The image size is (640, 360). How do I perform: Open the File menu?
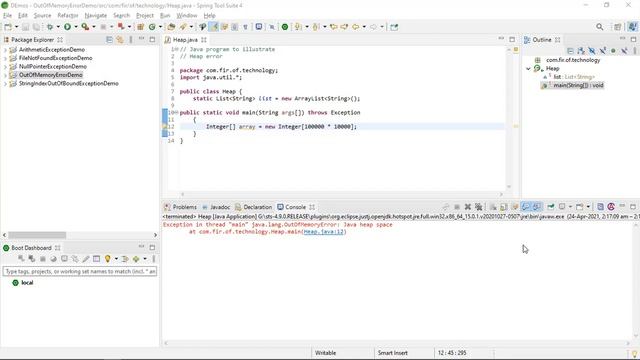click(x=7, y=16)
